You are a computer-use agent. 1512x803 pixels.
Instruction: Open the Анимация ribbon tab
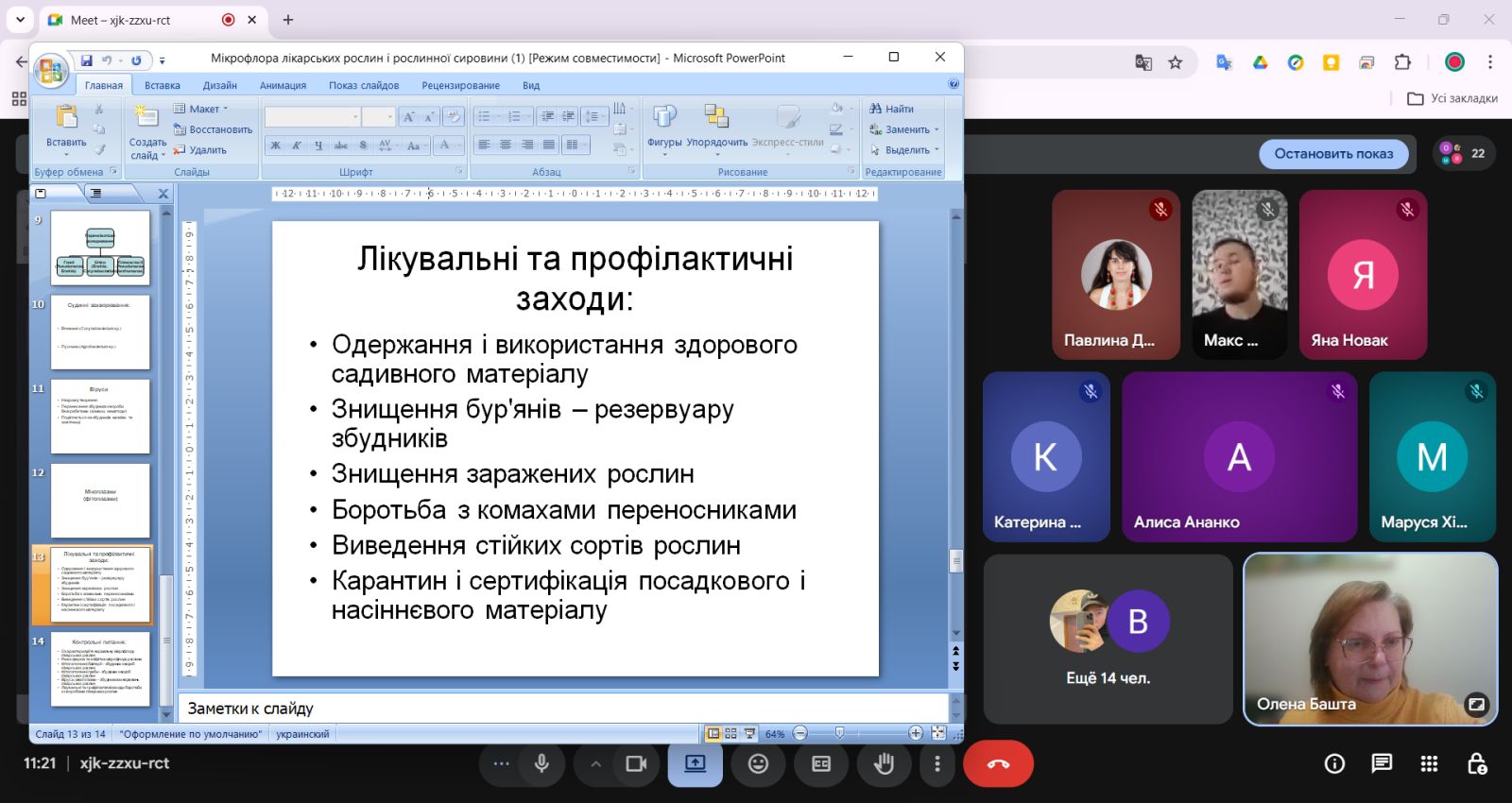(283, 85)
